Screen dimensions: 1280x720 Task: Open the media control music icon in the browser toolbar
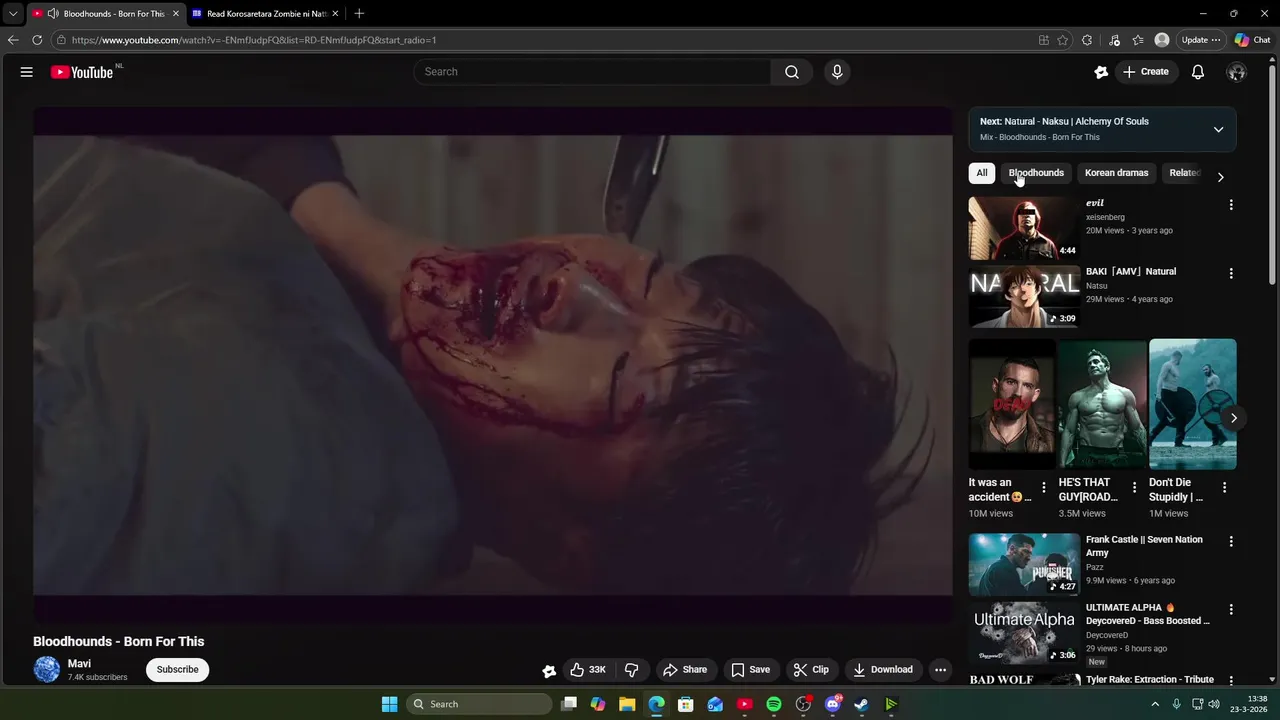[1114, 40]
